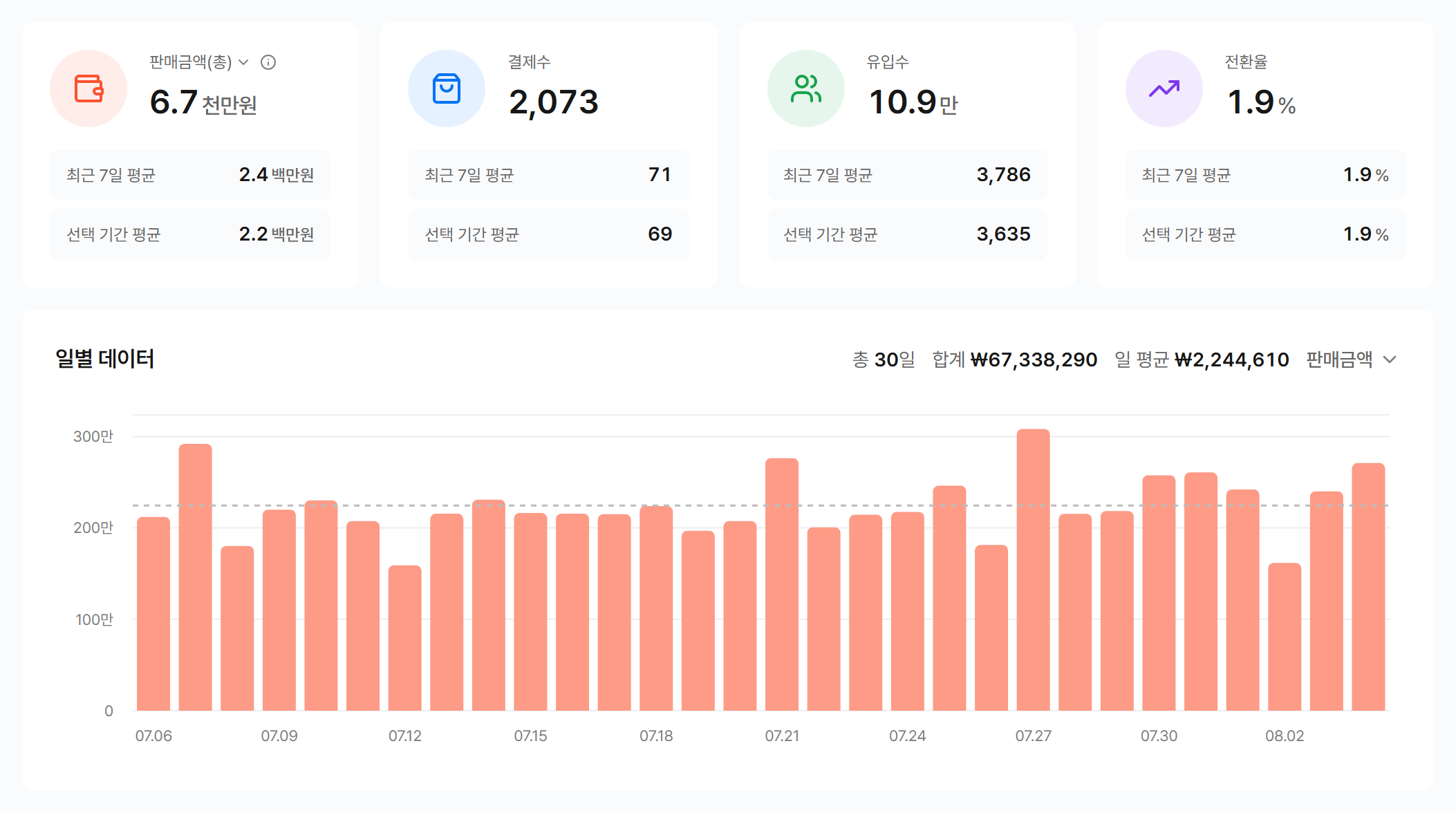The image size is (1456, 813).
Task: Click 선택 기간 평균 row showing 69
Action: pyautogui.click(x=549, y=234)
